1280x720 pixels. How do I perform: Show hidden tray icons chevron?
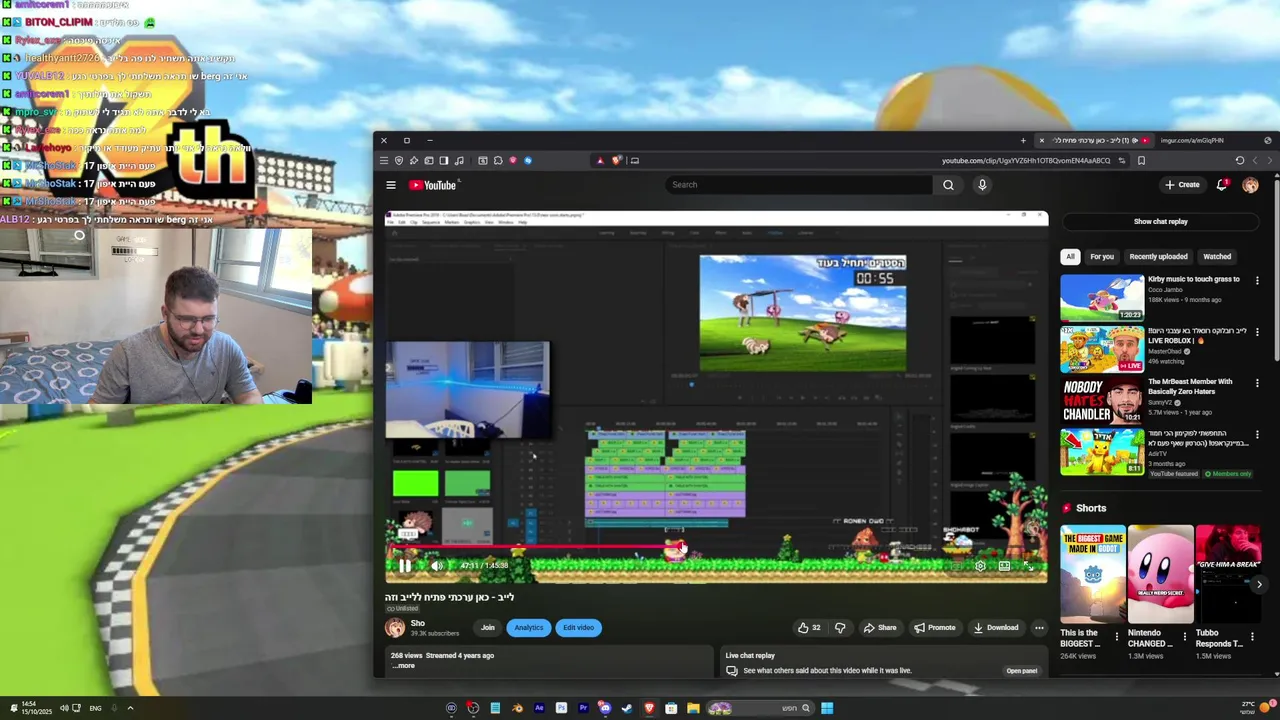130,708
